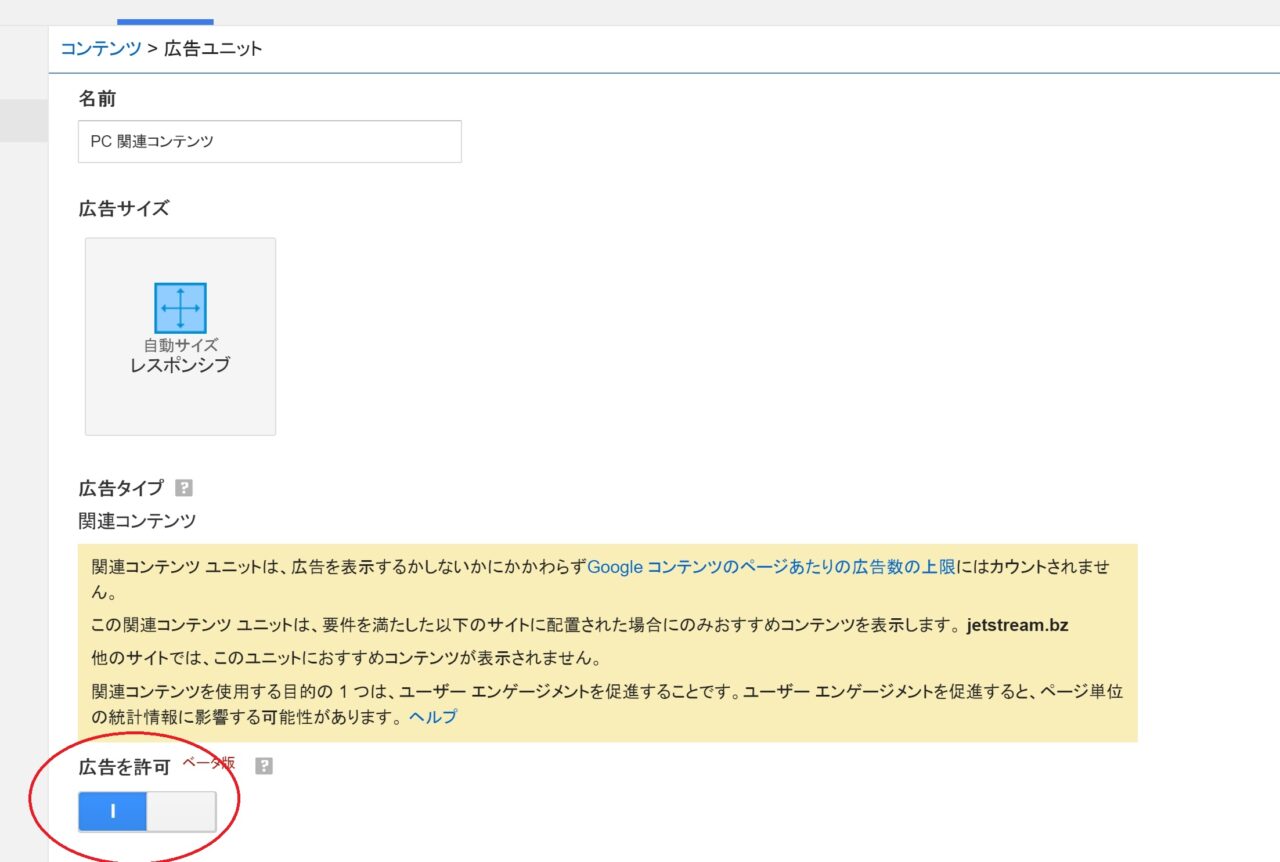Click the 自動サイズ caption in the tile
Screen dimensions: 1280x862
[x=180, y=345]
